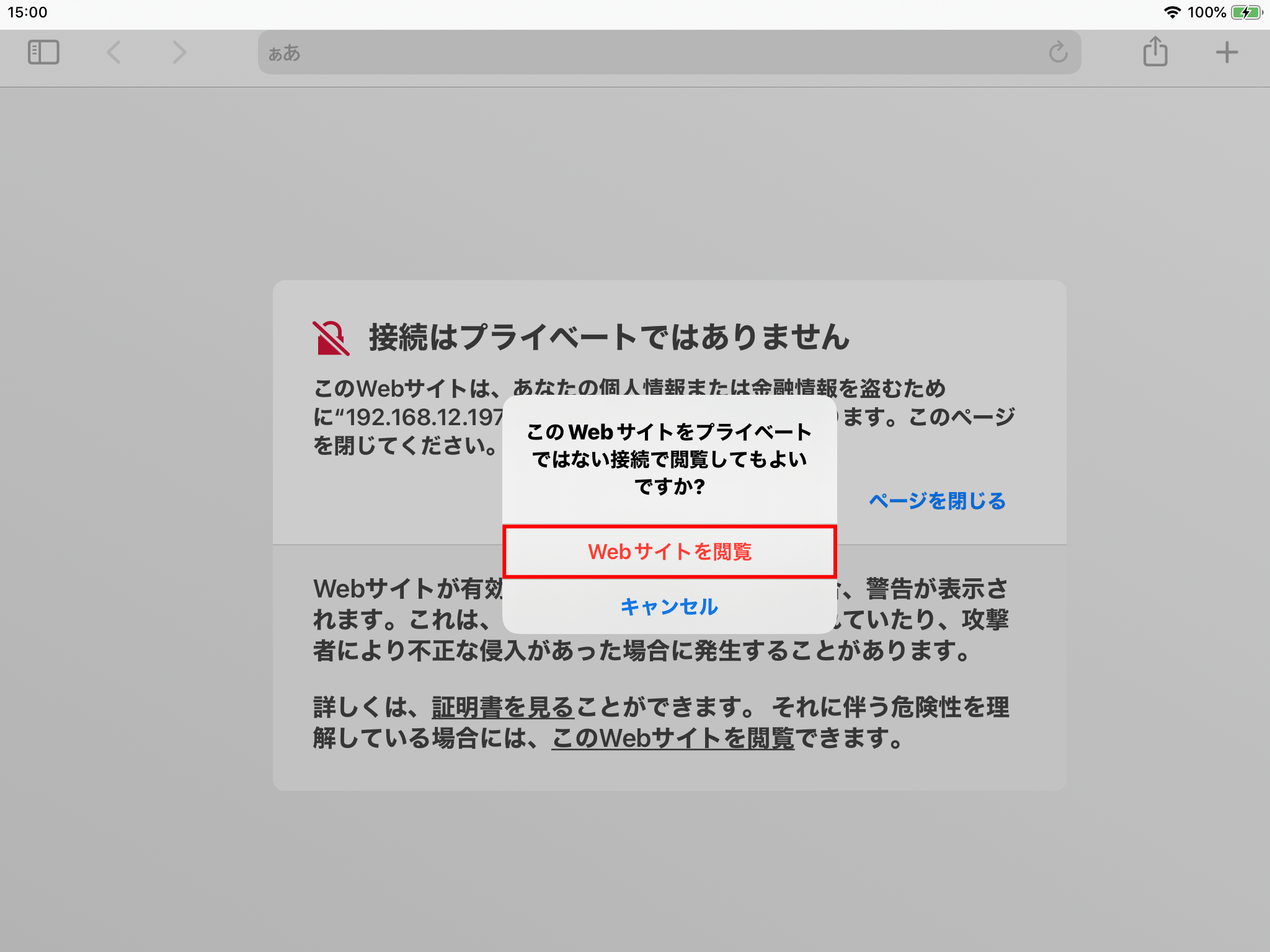This screenshot has height=952, width=1270.
Task: Open a new tab with plus
Action: pyautogui.click(x=1227, y=53)
